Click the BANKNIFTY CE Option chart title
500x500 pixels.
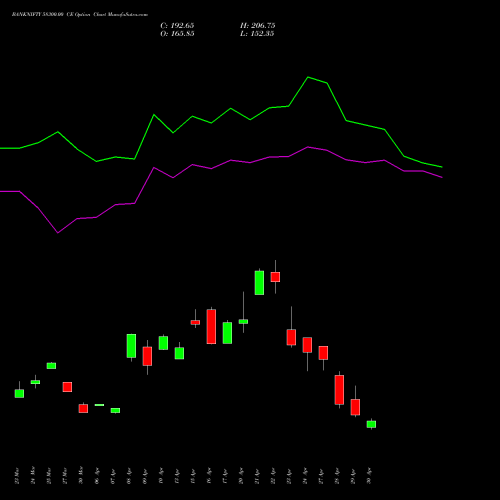[x=80, y=15]
